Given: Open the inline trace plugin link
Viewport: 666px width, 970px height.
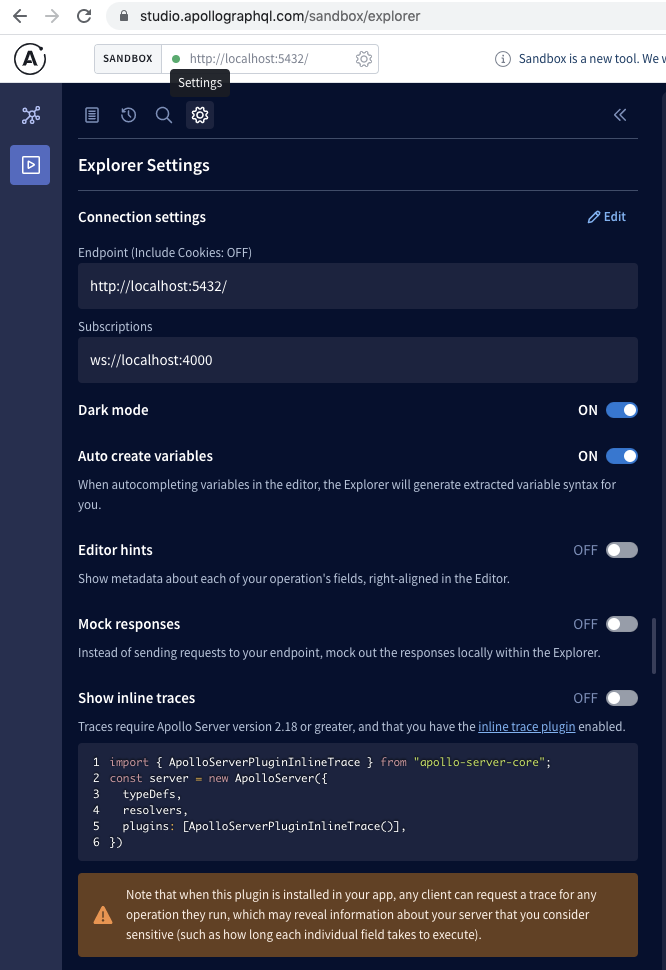Looking at the screenshot, I should click(x=526, y=727).
